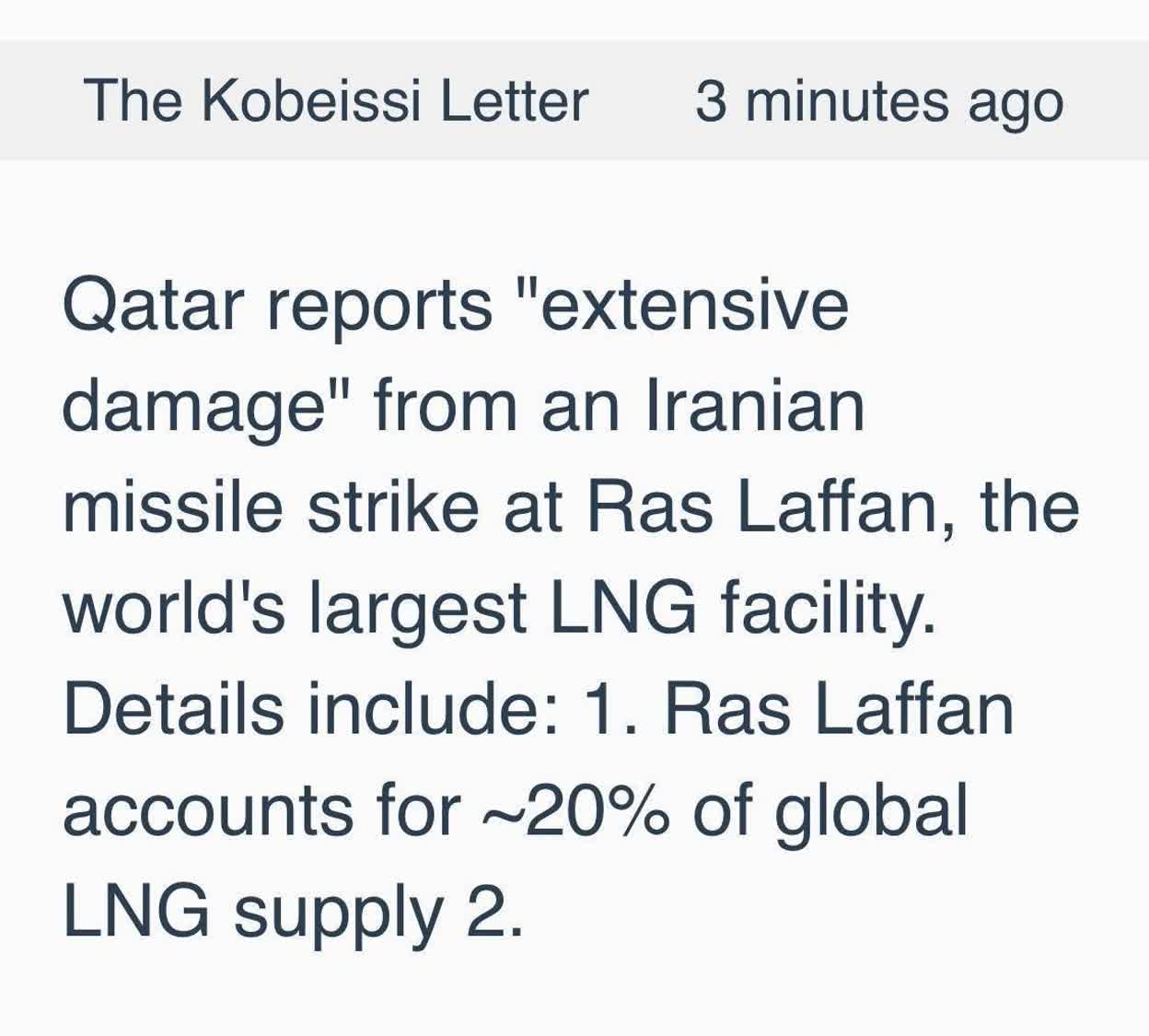This screenshot has height=1036, width=1149.
Task: Click the quoted word "extensive"
Action: pyautogui.click(x=683, y=305)
